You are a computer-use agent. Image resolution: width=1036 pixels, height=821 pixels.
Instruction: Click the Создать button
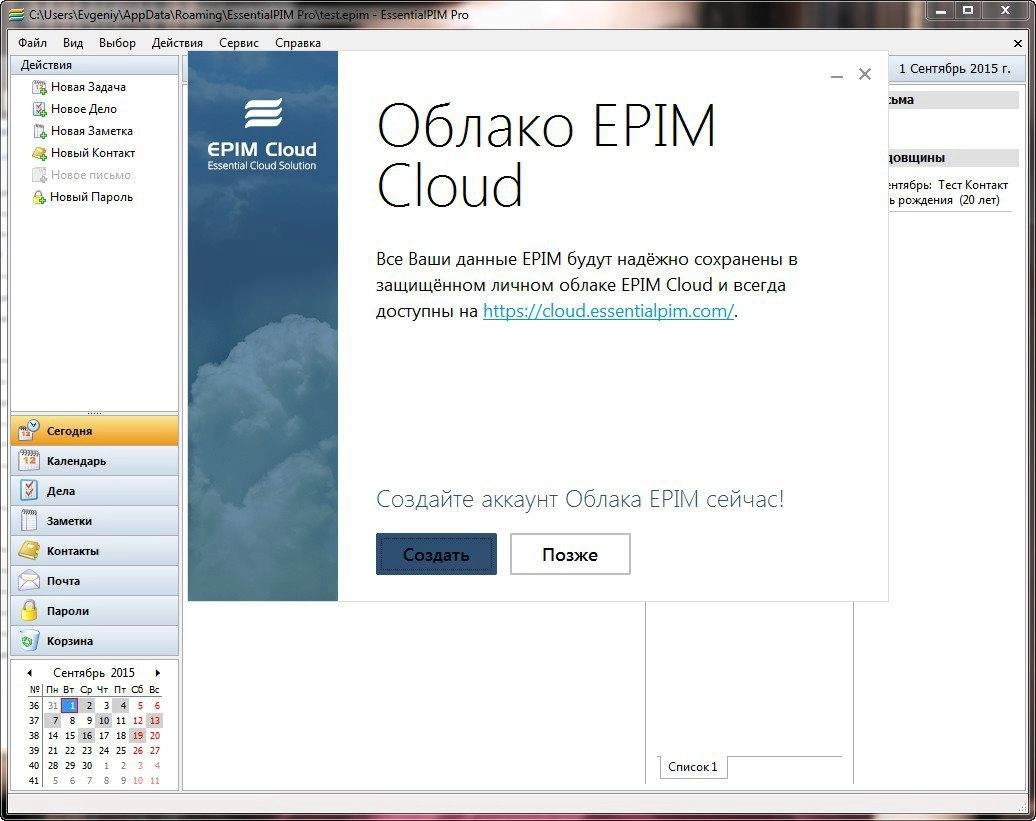[436, 554]
